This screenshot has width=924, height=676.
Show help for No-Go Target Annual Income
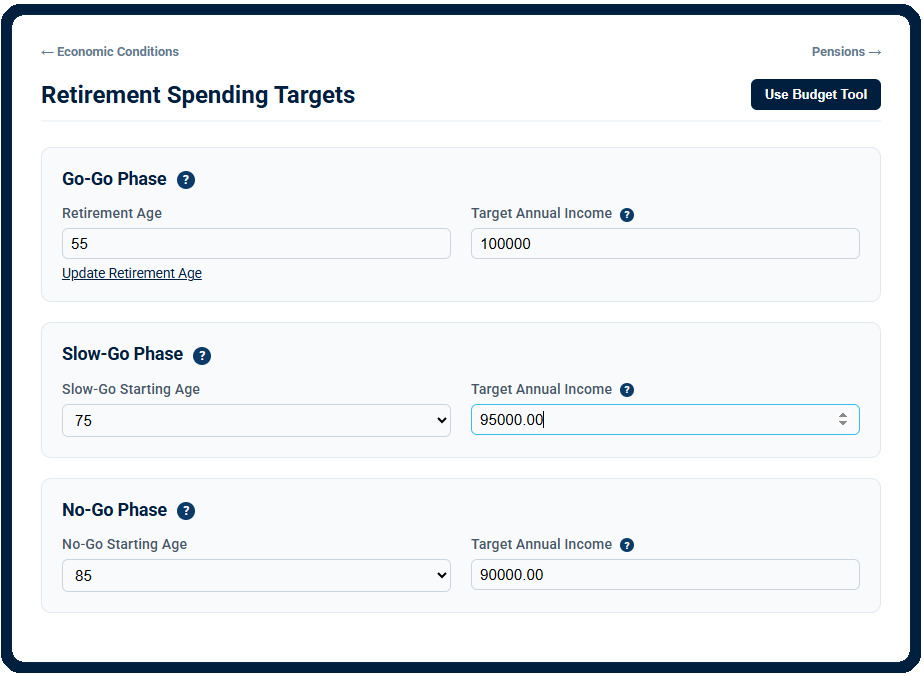627,545
